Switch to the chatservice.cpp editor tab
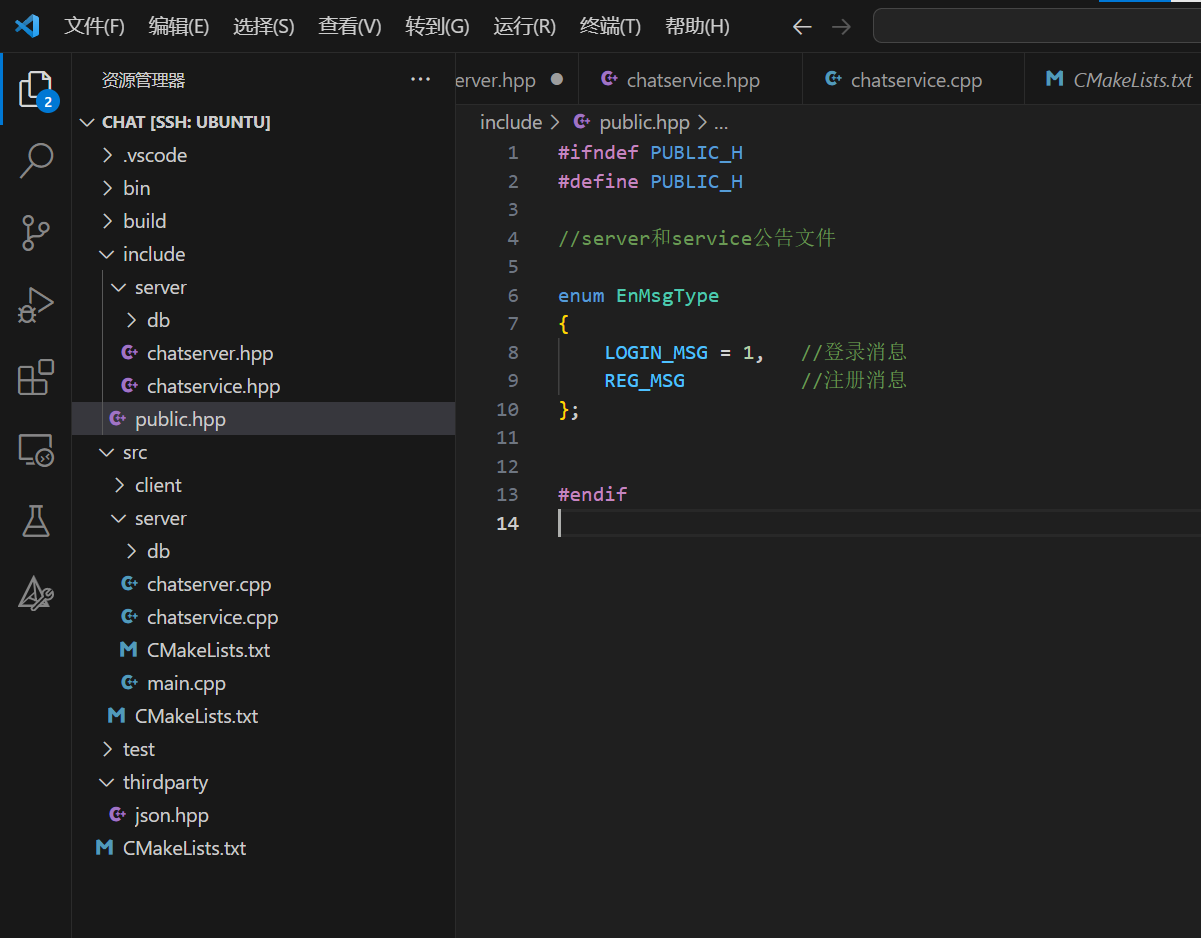 (915, 80)
